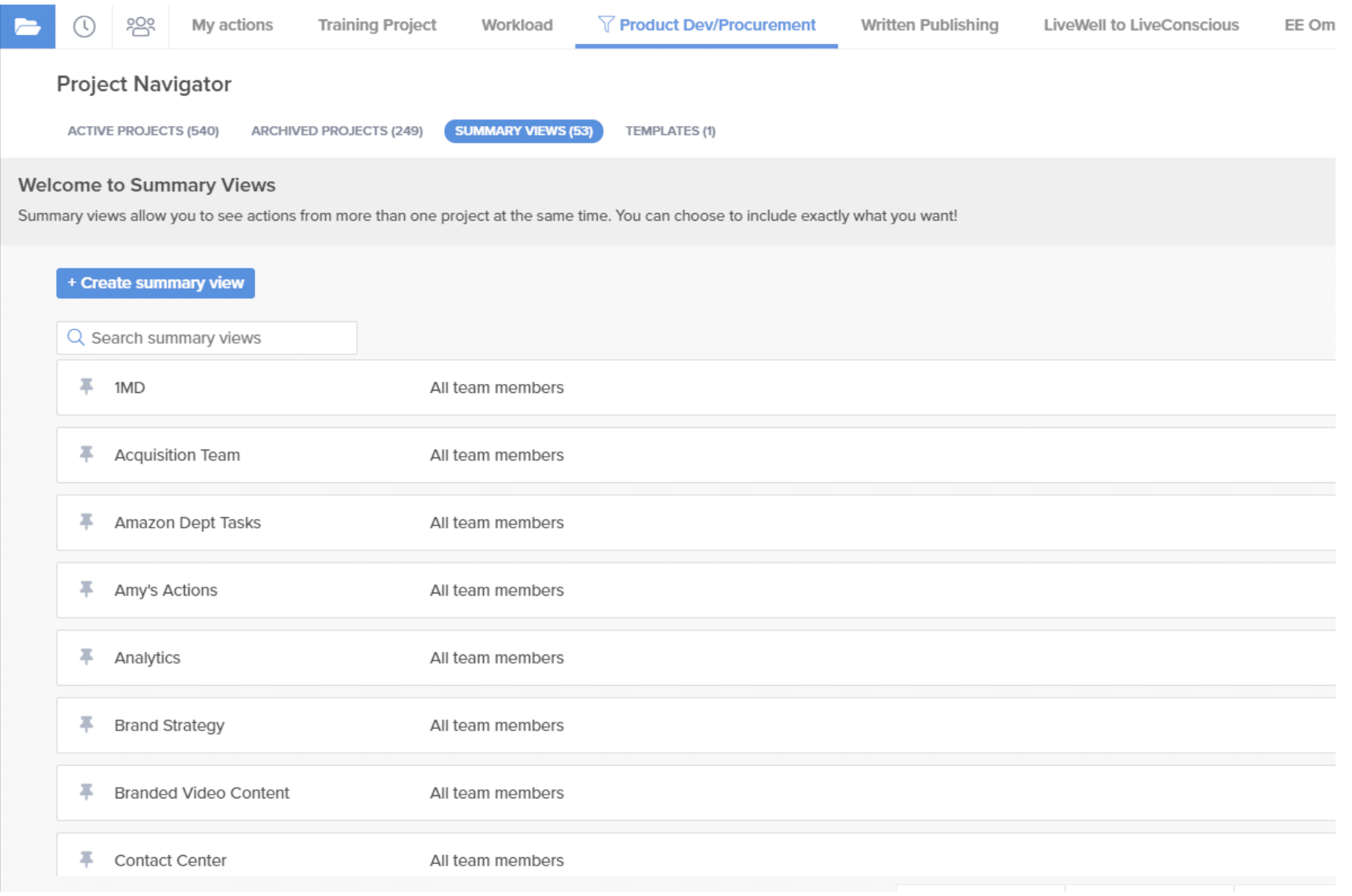Click All team members in Analytics row
1352x896 pixels.
[497, 658]
